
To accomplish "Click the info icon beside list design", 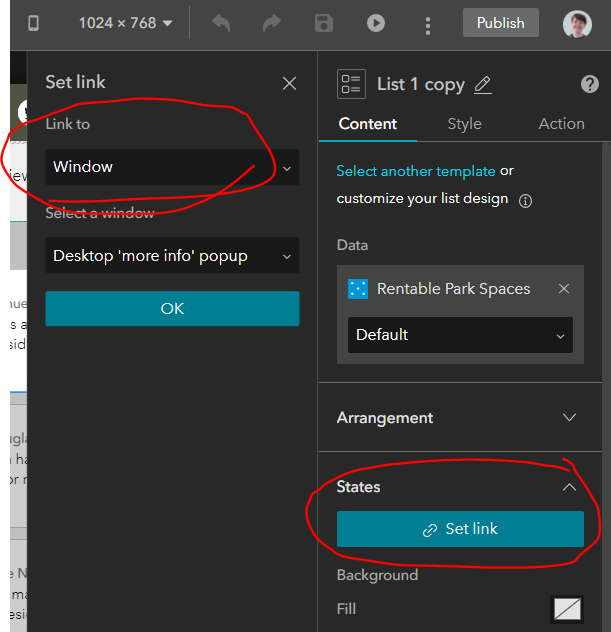I will [526, 200].
